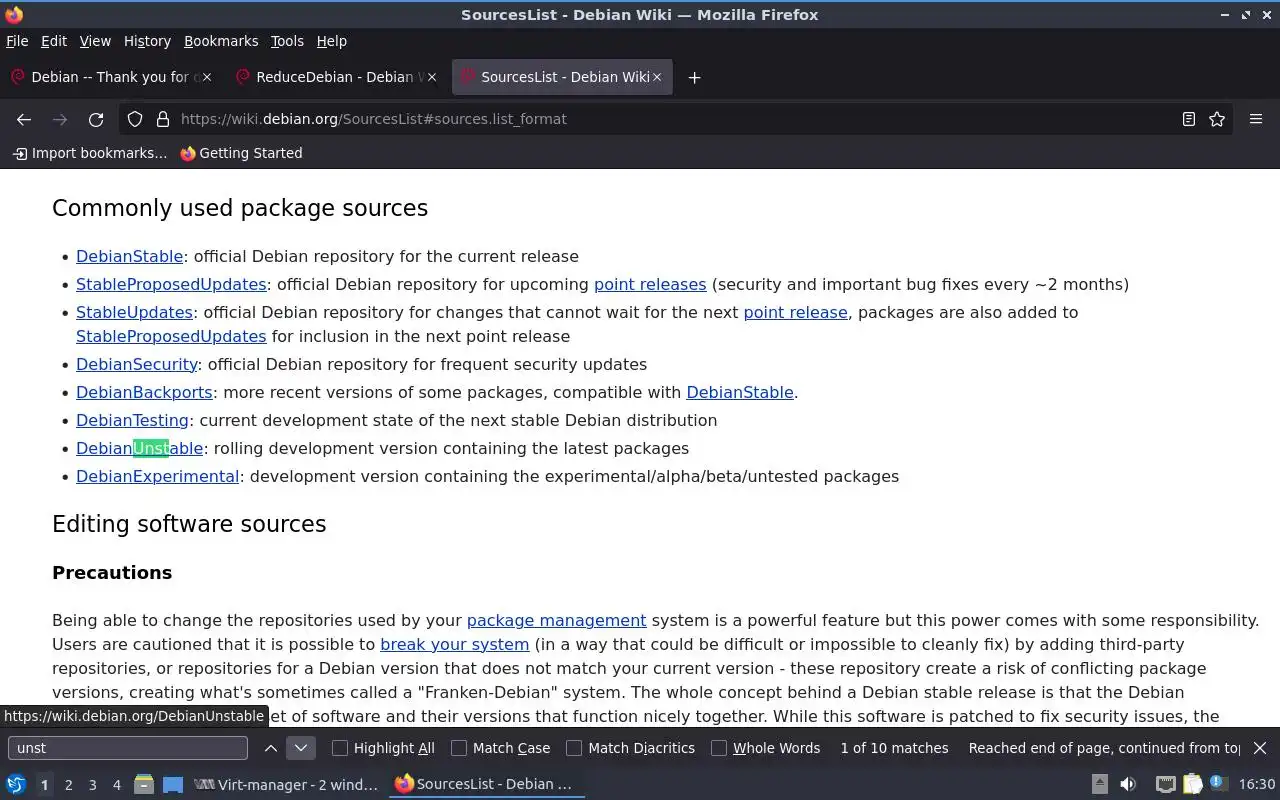The width and height of the screenshot is (1280, 800).
Task: Open the Firefox hamburger application menu
Action: coord(1256,119)
